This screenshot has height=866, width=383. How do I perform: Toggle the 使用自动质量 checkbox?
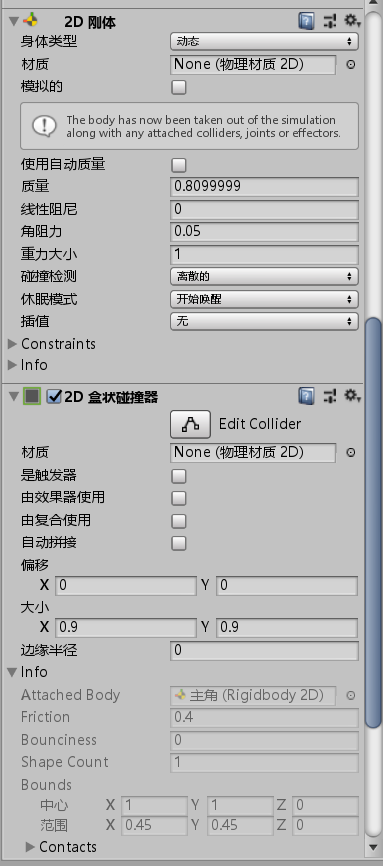[x=179, y=165]
